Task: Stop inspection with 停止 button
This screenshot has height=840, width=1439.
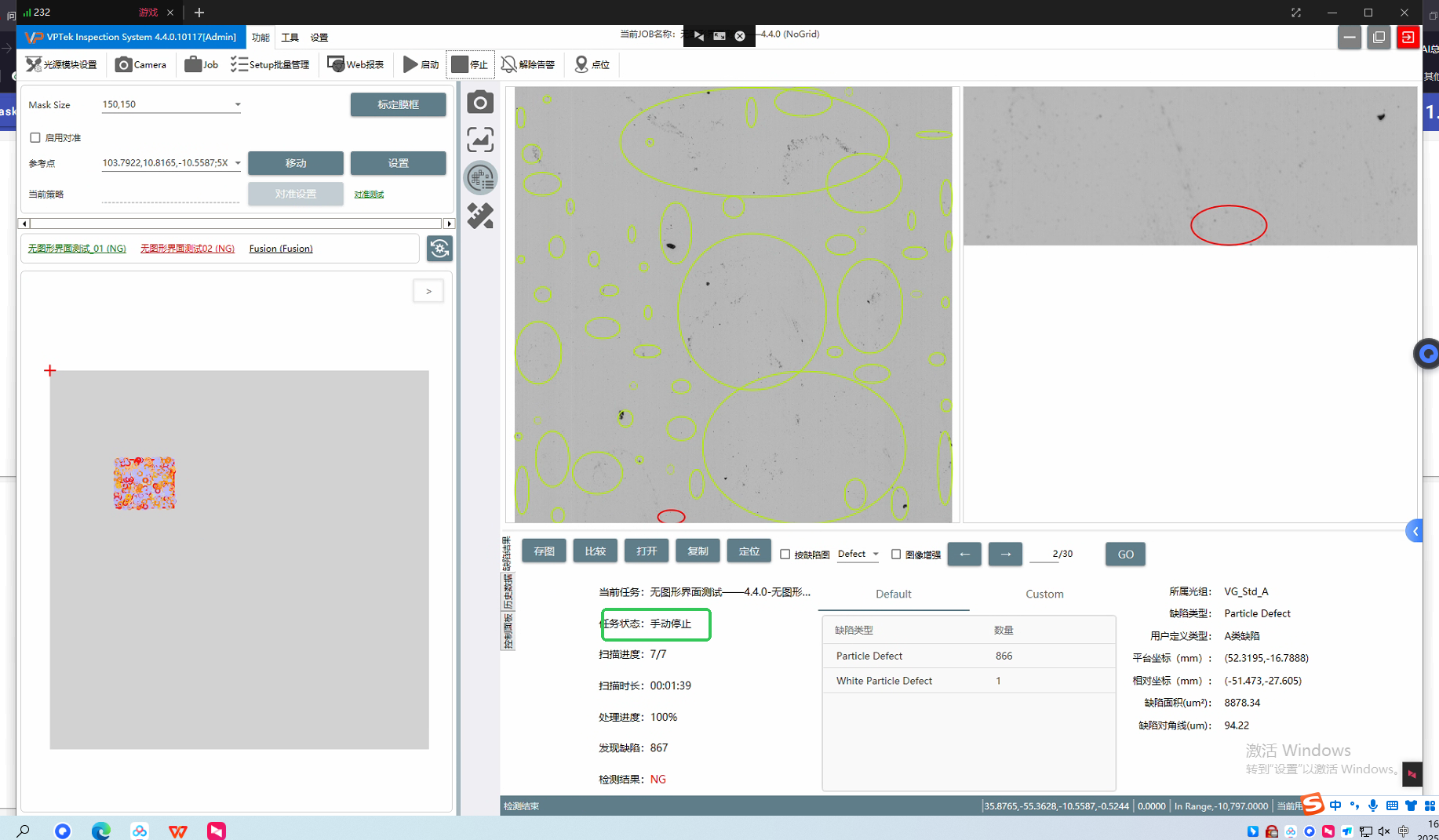Action: pyautogui.click(x=470, y=64)
